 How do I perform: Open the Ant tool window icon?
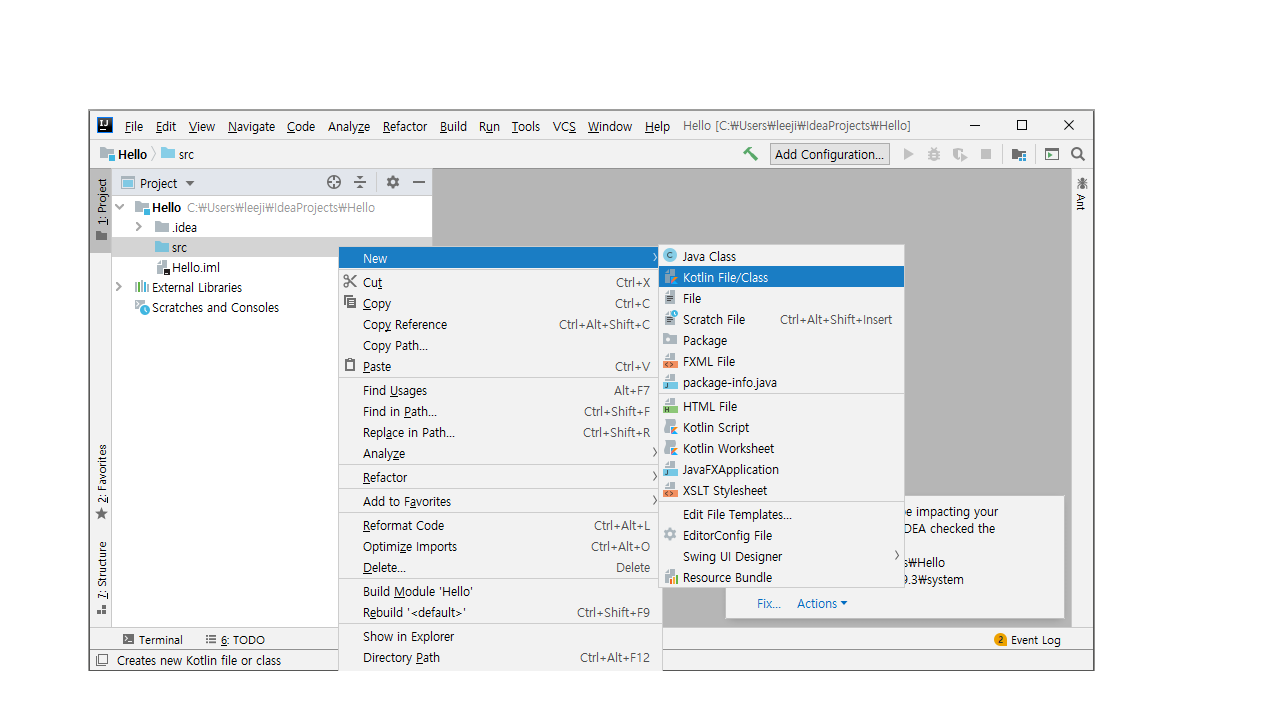pos(1081,192)
